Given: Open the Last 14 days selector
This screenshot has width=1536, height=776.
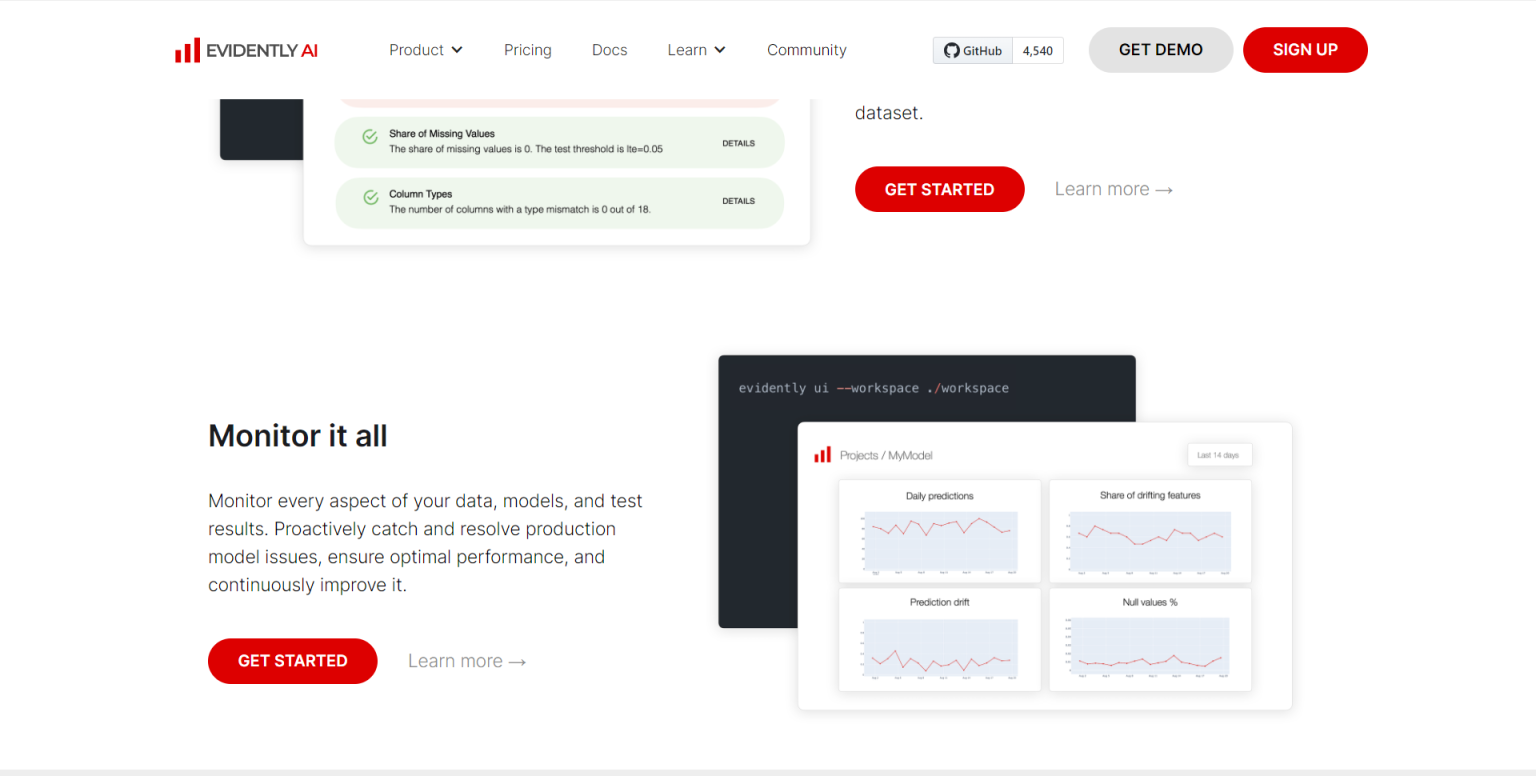Looking at the screenshot, I should point(1218,455).
